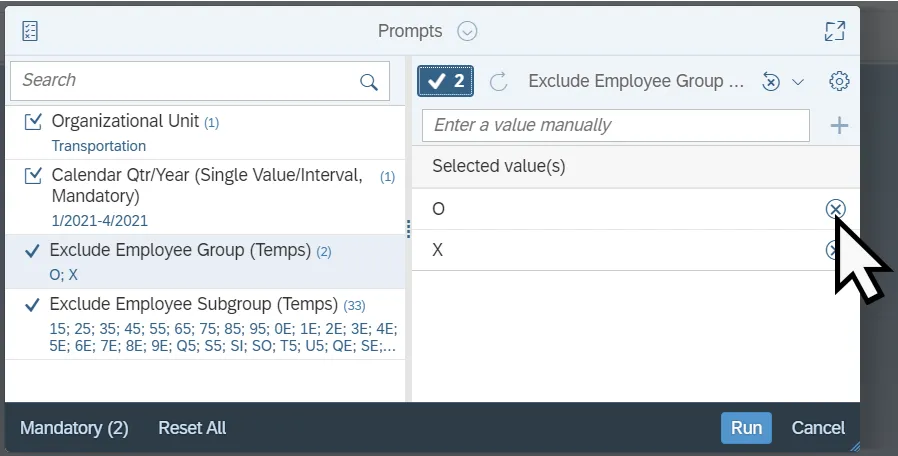Select the Organizational Unit prompt
This screenshot has height=456, width=898.
[125, 121]
